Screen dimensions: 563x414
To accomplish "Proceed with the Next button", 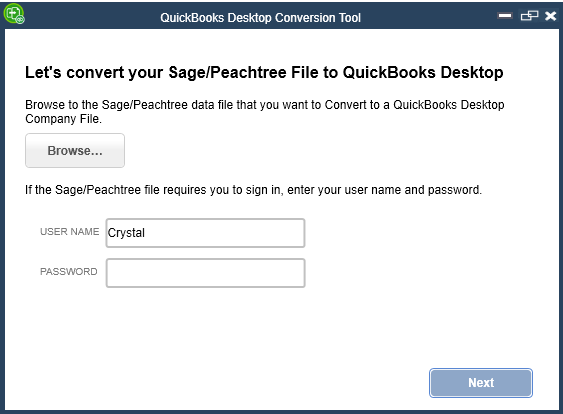I will pyautogui.click(x=481, y=383).
